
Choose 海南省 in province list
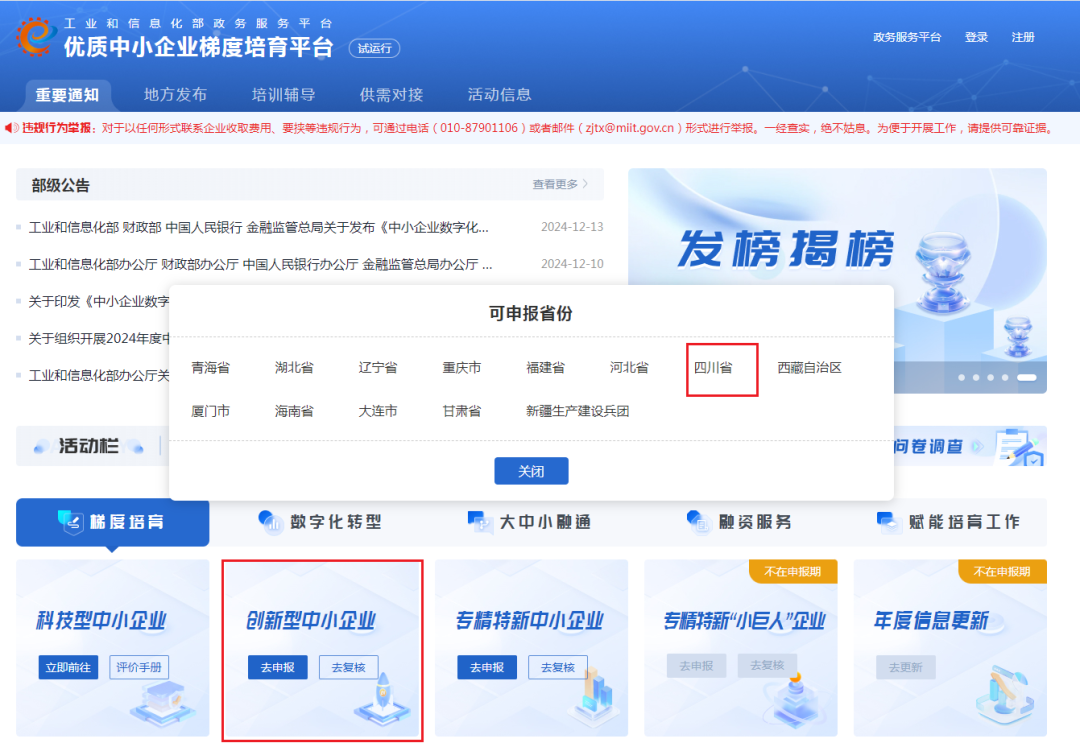[x=294, y=411]
